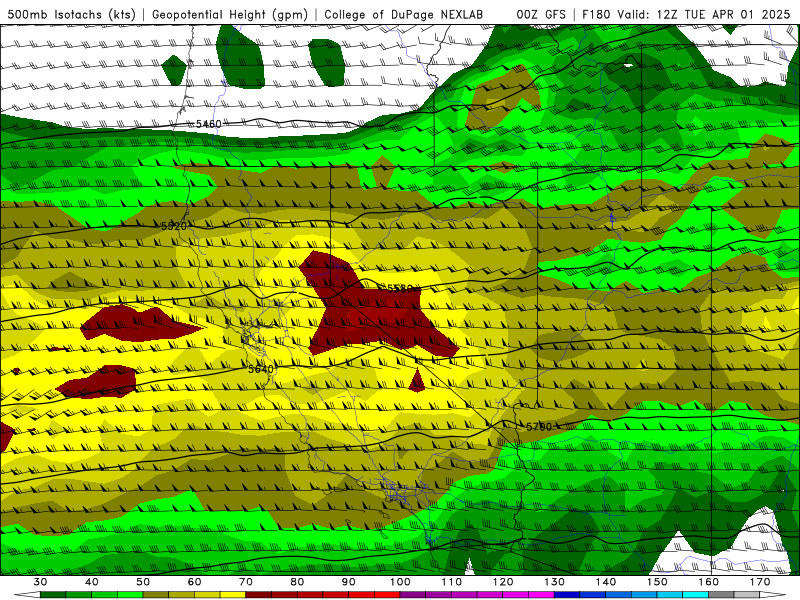This screenshot has width=800, height=600.
Task: Click the magenta color bar segment below 120
Action: (x=516, y=595)
